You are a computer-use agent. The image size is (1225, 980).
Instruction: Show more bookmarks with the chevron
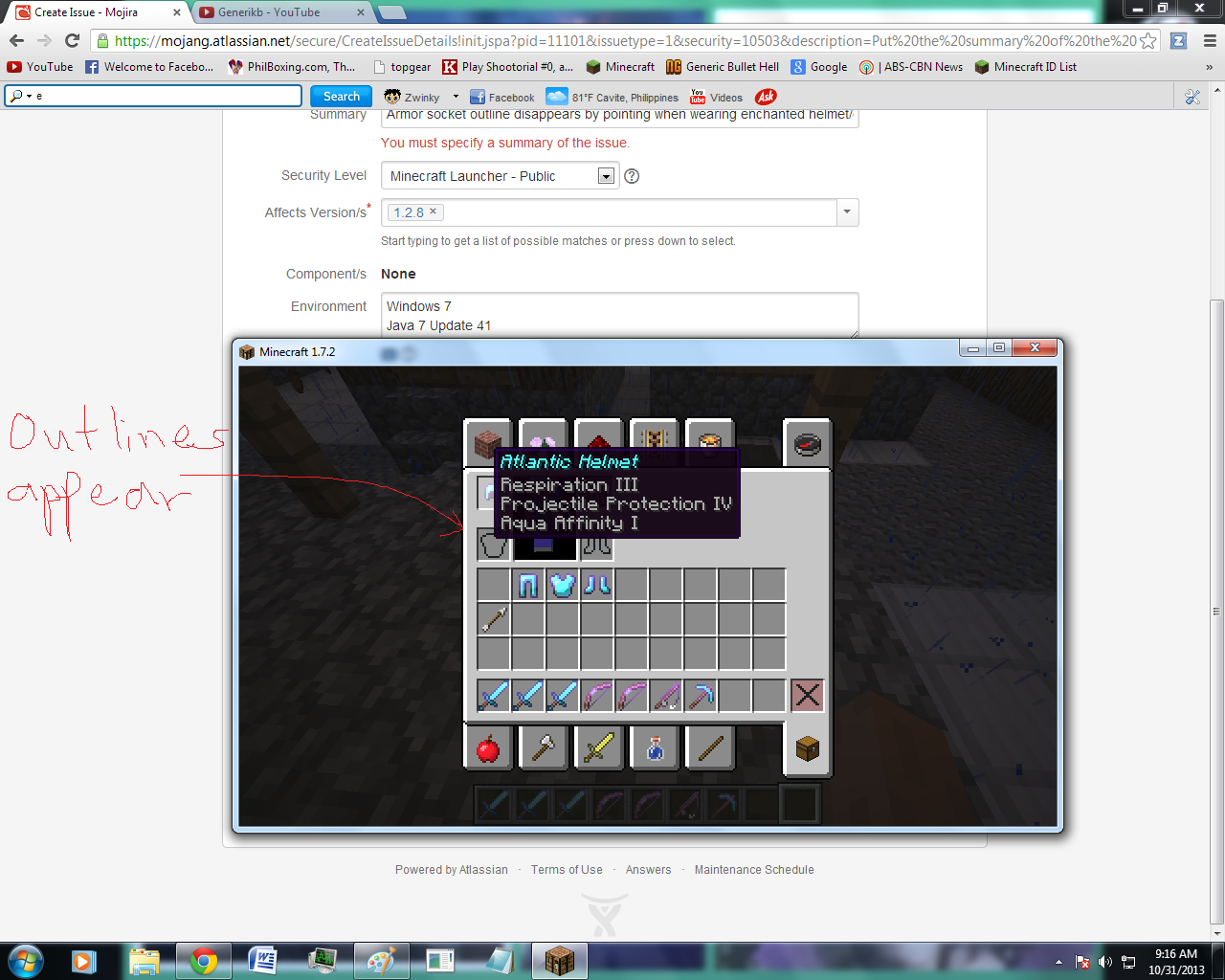[x=1209, y=67]
